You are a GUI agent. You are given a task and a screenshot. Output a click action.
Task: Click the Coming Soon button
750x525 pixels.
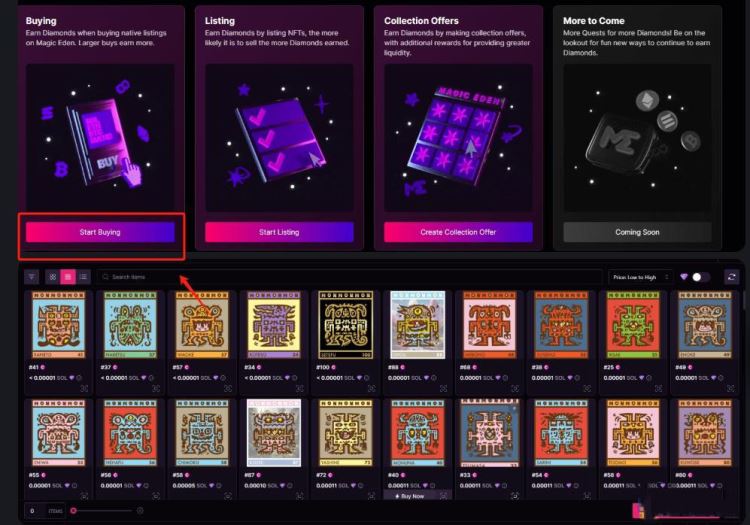point(637,232)
